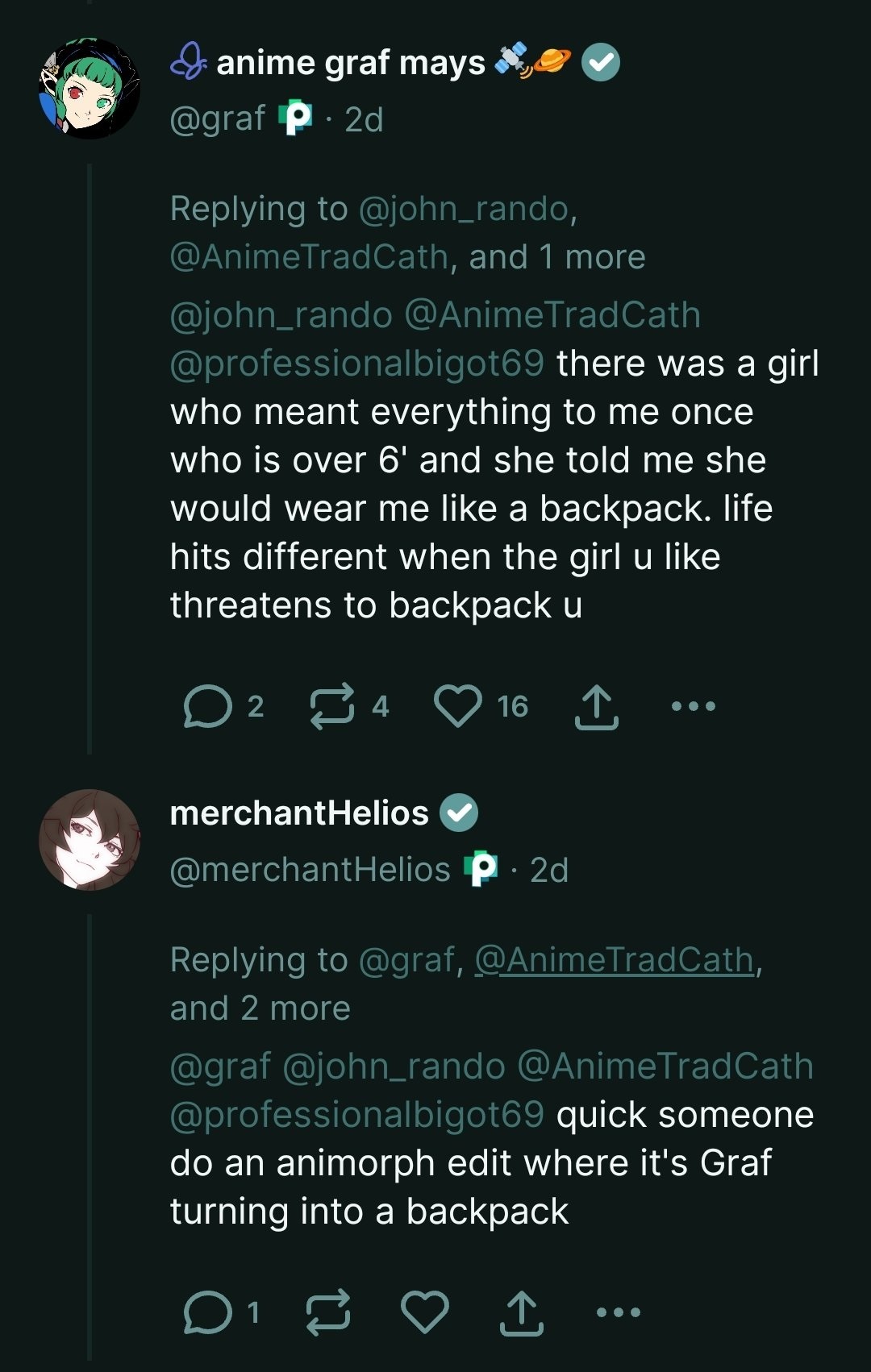Open graf's green-haired profile avatar
The height and width of the screenshot is (1372, 871).
coord(90,88)
